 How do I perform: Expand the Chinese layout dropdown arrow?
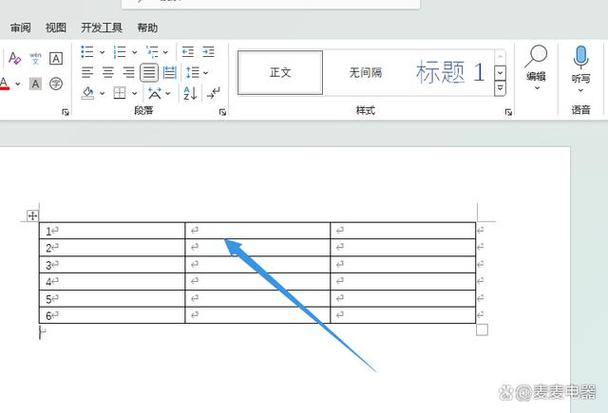point(168,93)
